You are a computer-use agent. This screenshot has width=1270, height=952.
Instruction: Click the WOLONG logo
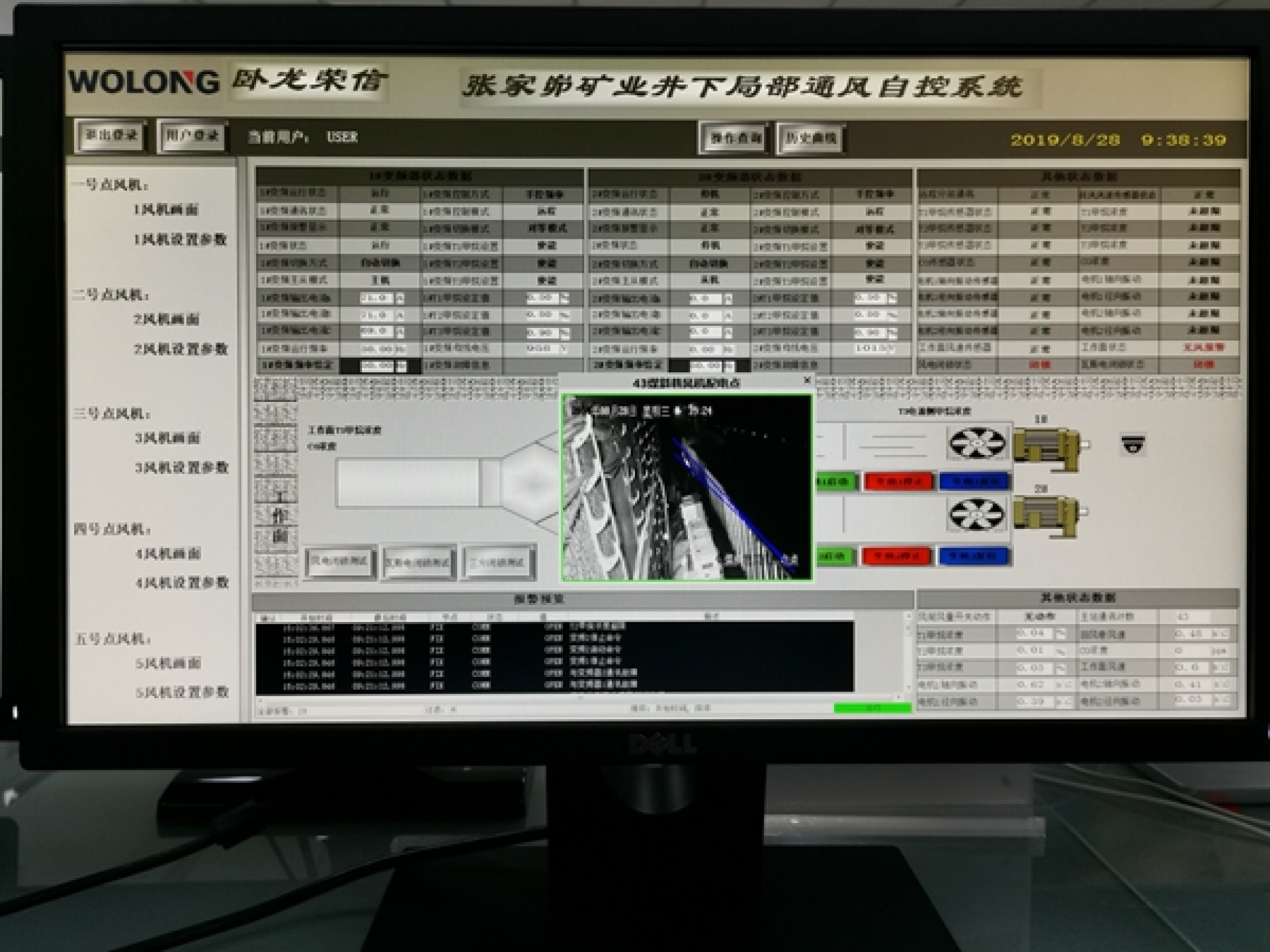coord(144,83)
